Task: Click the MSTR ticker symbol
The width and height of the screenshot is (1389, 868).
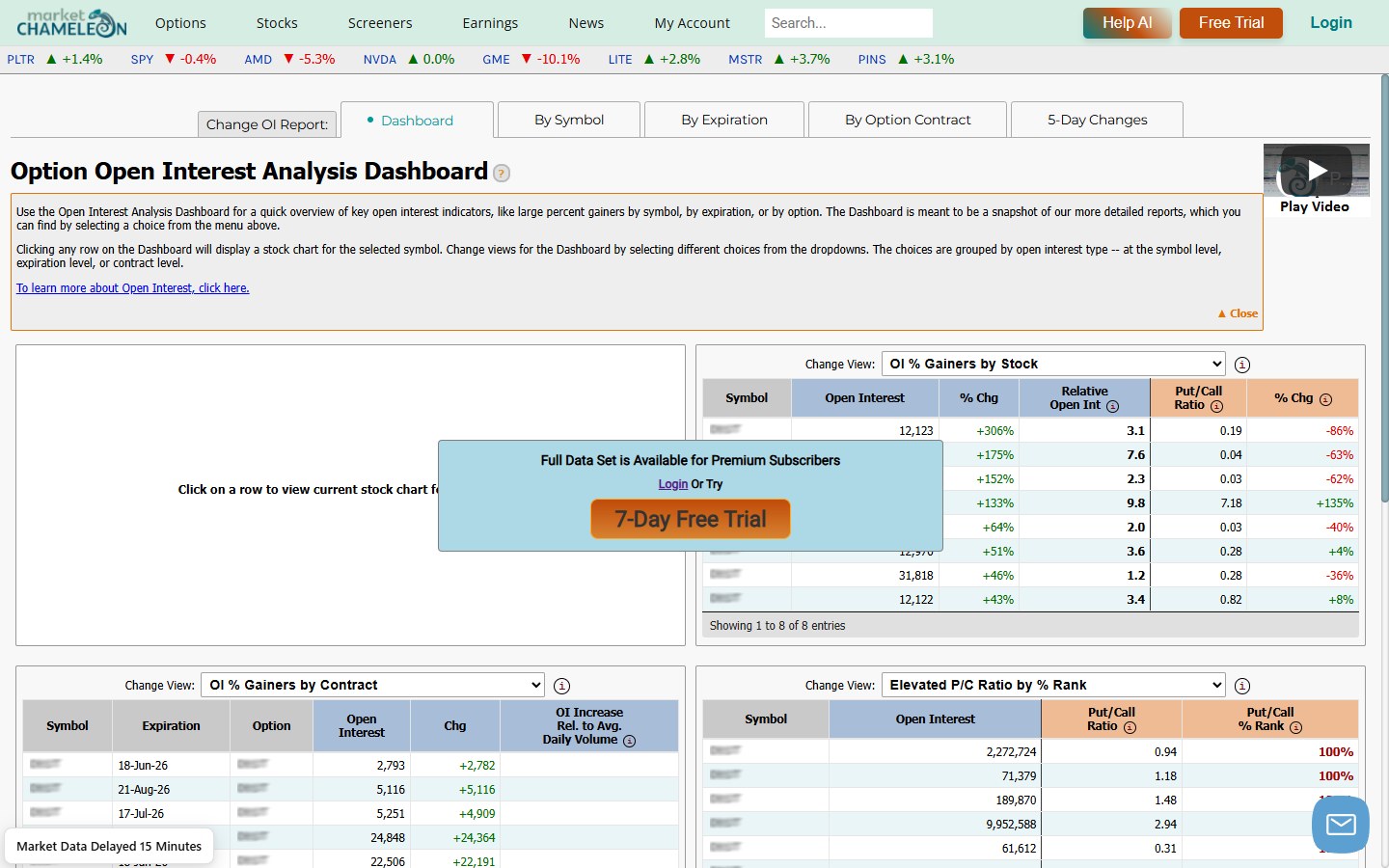Action: point(746,59)
